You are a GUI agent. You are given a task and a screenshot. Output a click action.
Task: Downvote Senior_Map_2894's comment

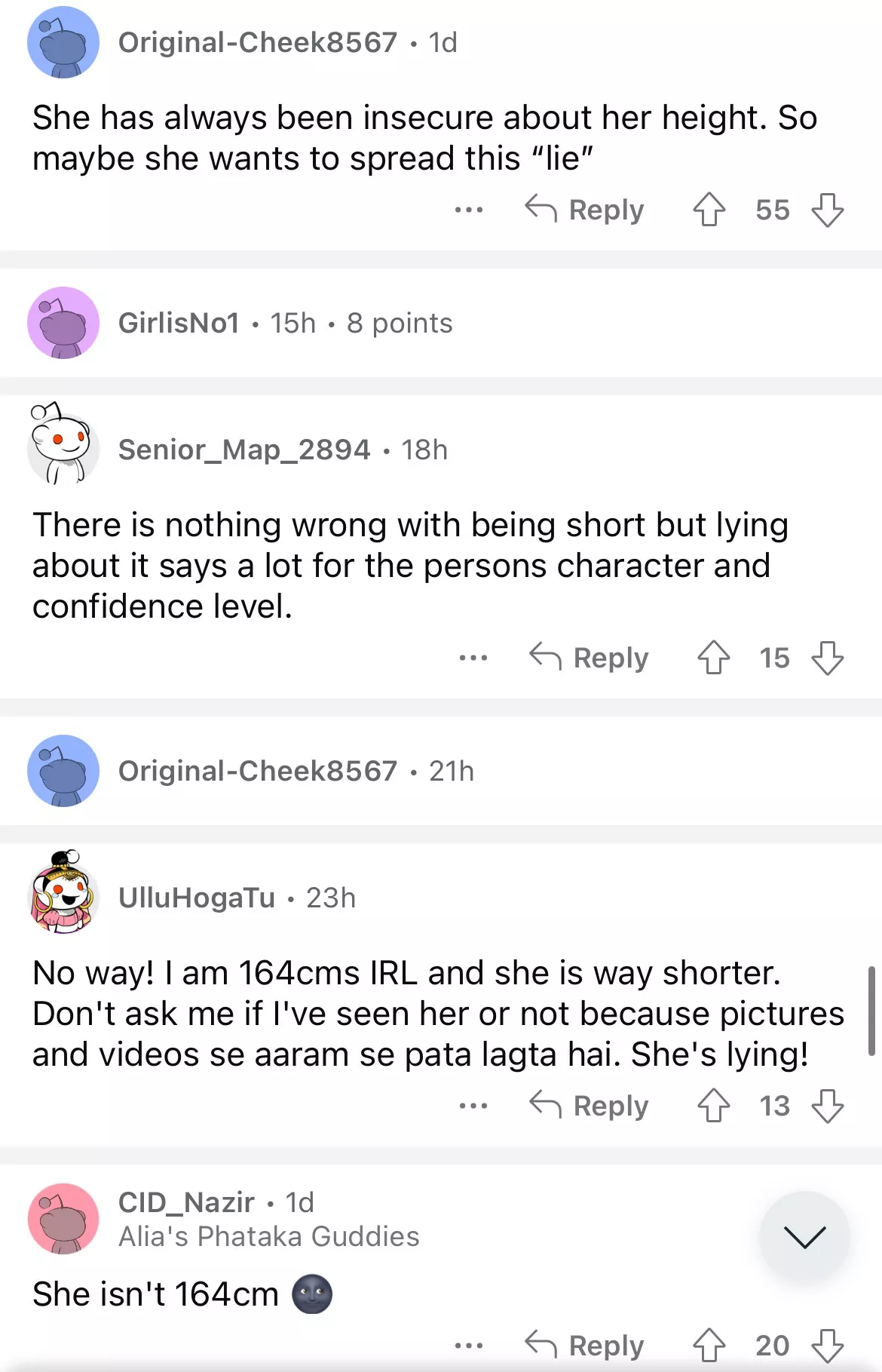(x=827, y=658)
